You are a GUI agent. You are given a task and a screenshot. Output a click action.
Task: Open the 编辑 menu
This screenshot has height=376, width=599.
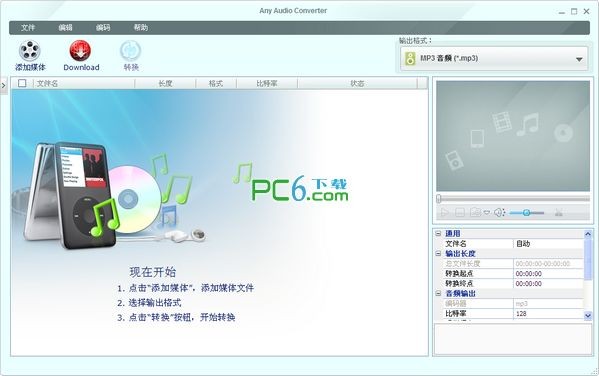65,28
